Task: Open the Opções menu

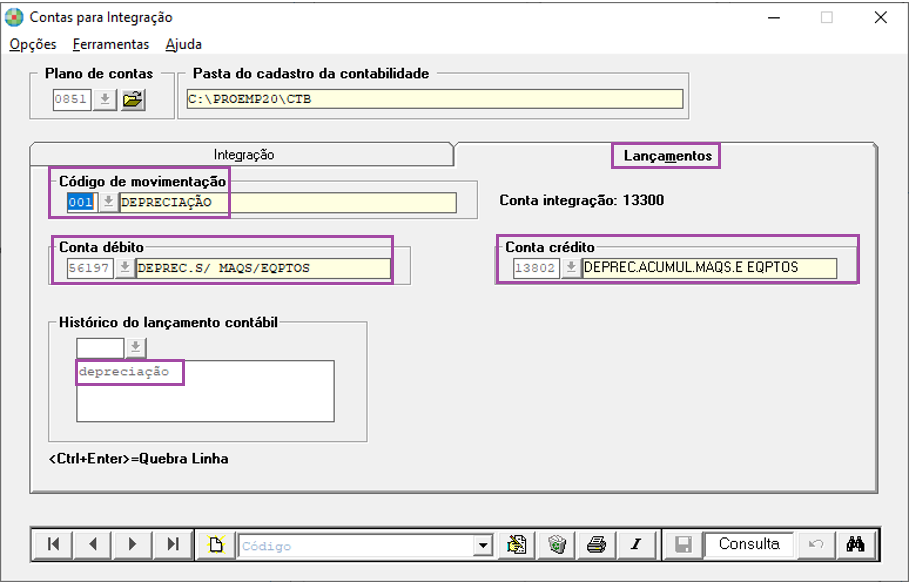Action: [x=33, y=44]
